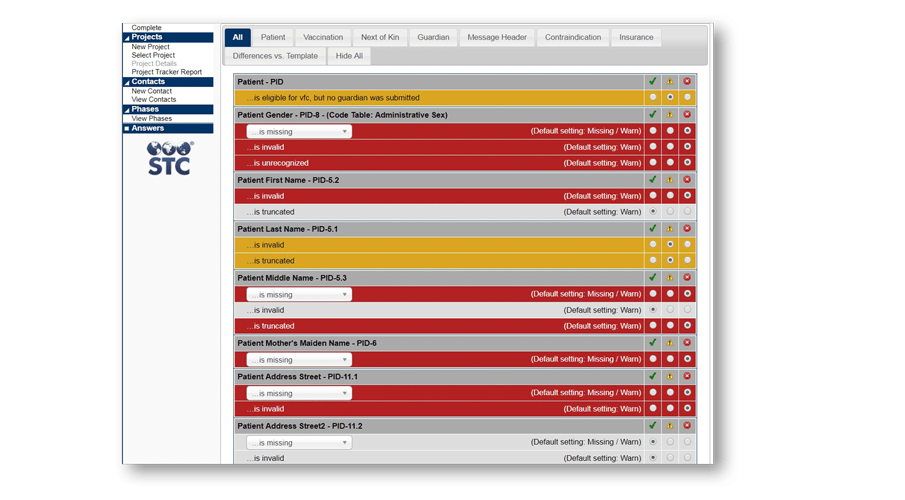Click green checkmark in Patient Gender header
Screen dimensions: 905x500
click(x=653, y=114)
